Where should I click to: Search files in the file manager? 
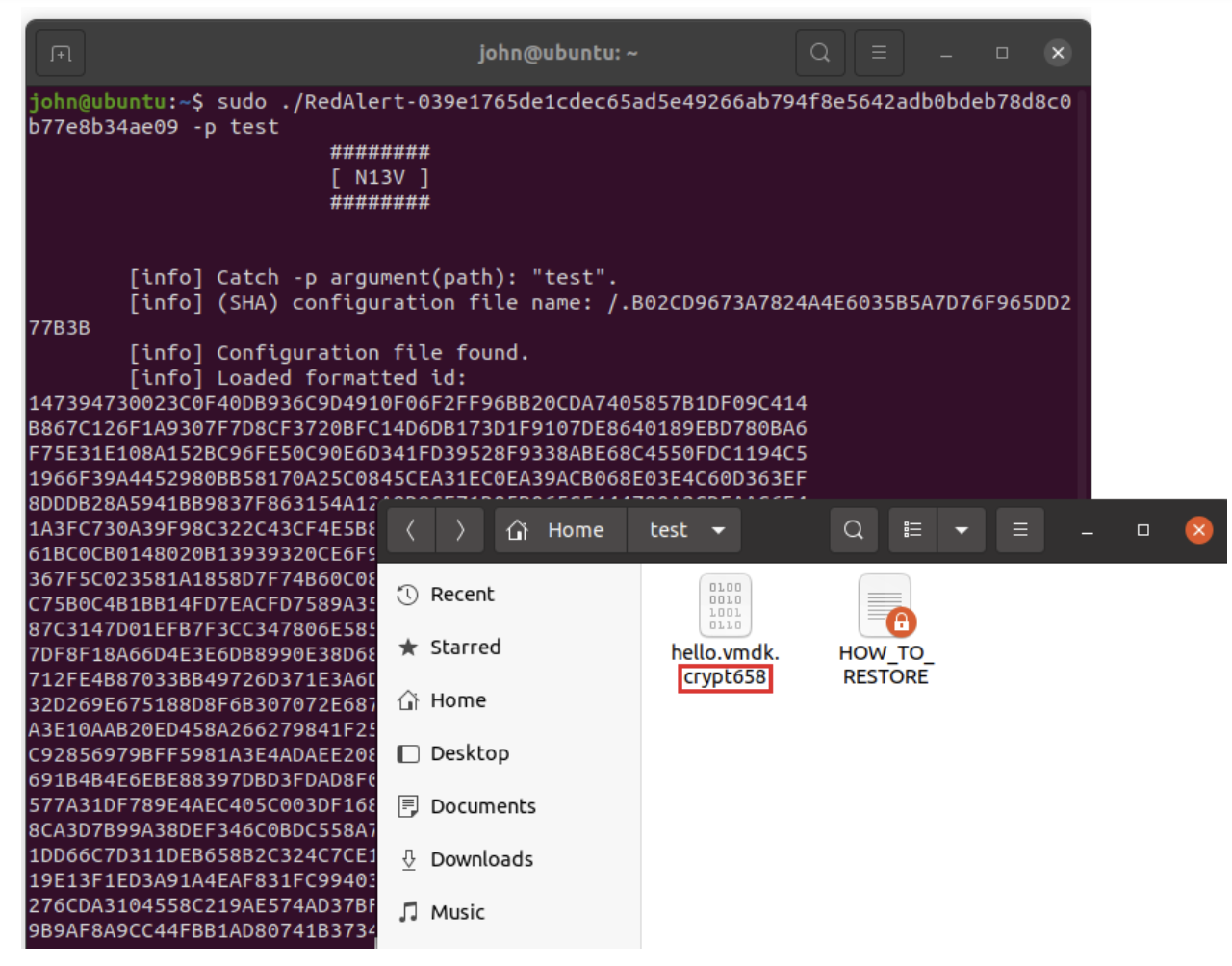(854, 530)
